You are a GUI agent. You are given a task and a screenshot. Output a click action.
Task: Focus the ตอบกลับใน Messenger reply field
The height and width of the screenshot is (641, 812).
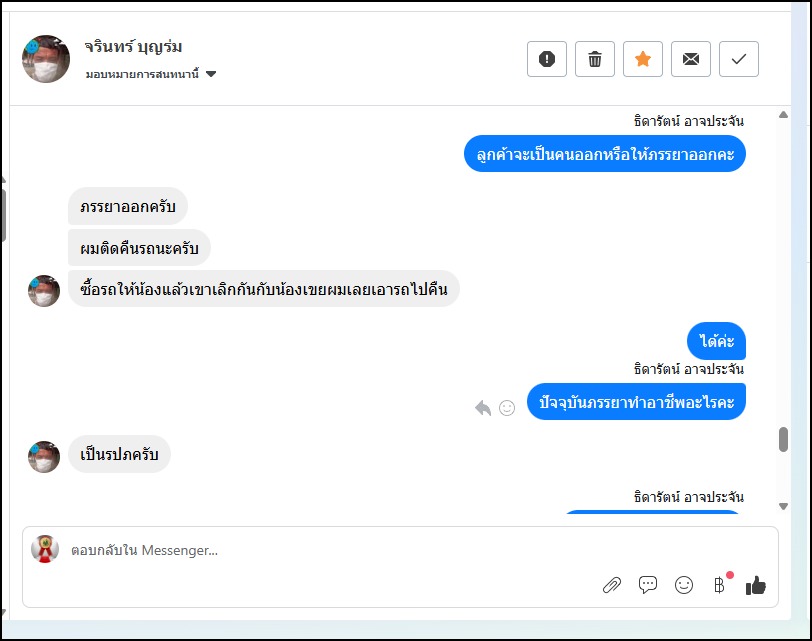[x=300, y=550]
